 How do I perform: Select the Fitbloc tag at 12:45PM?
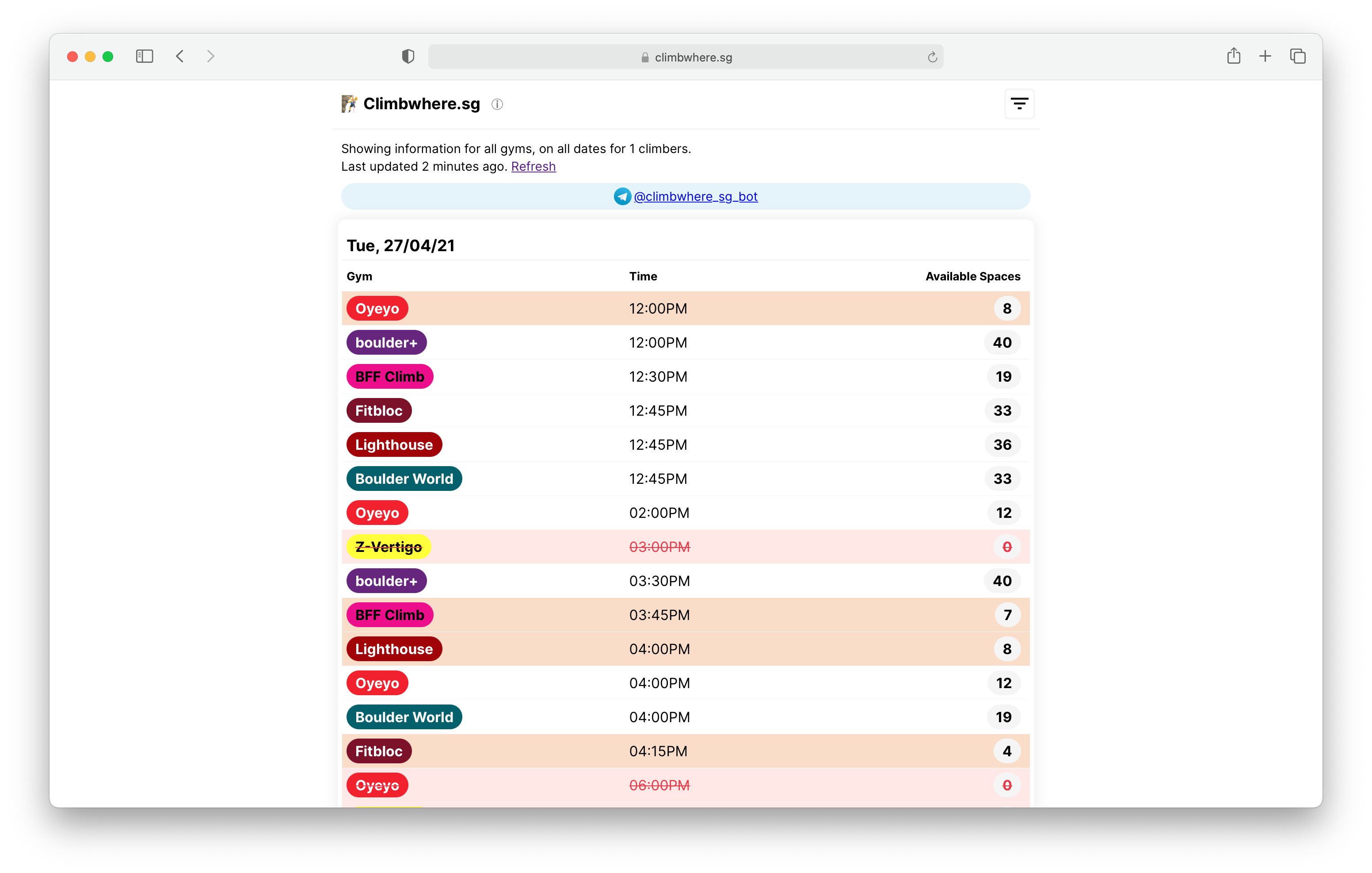point(379,411)
